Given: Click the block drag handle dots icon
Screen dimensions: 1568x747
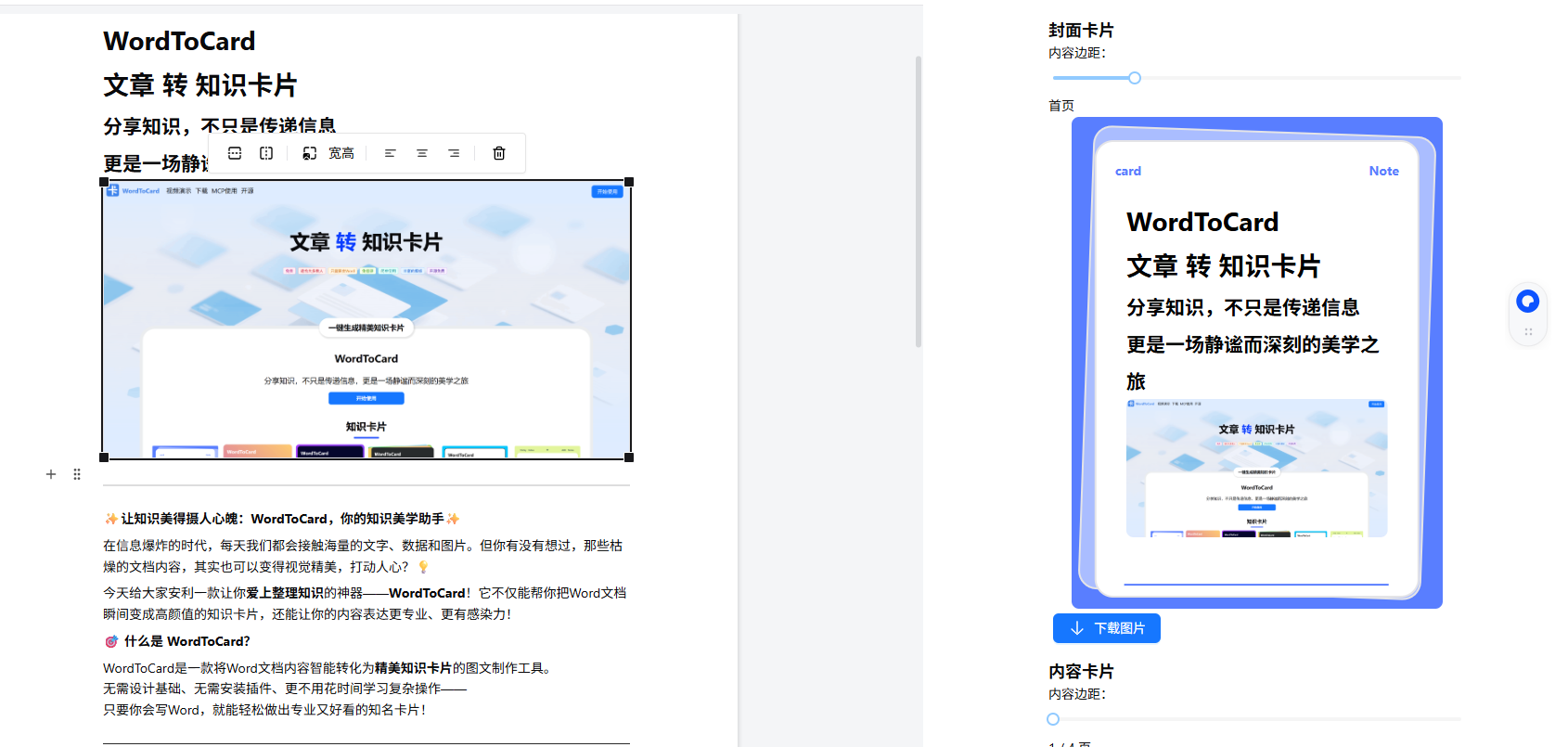Looking at the screenshot, I should [77, 474].
